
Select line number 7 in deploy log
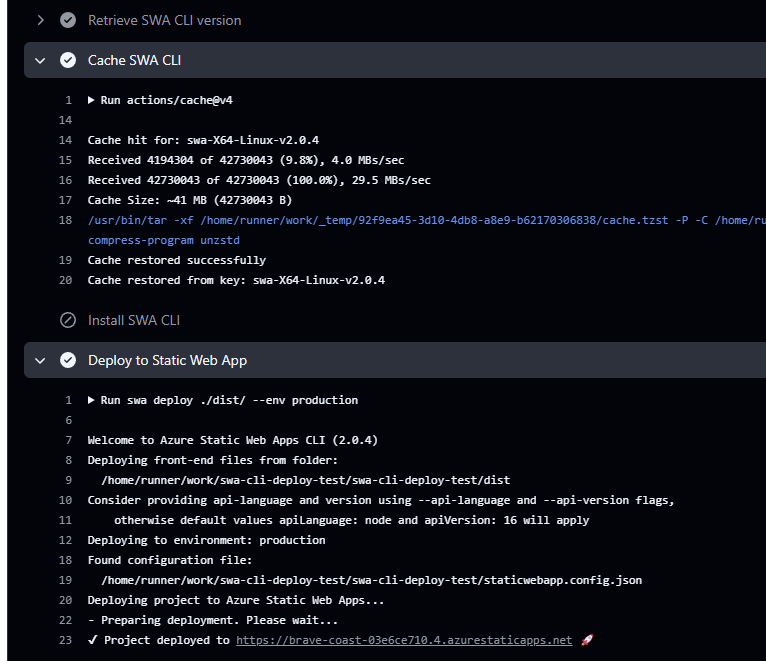68,440
